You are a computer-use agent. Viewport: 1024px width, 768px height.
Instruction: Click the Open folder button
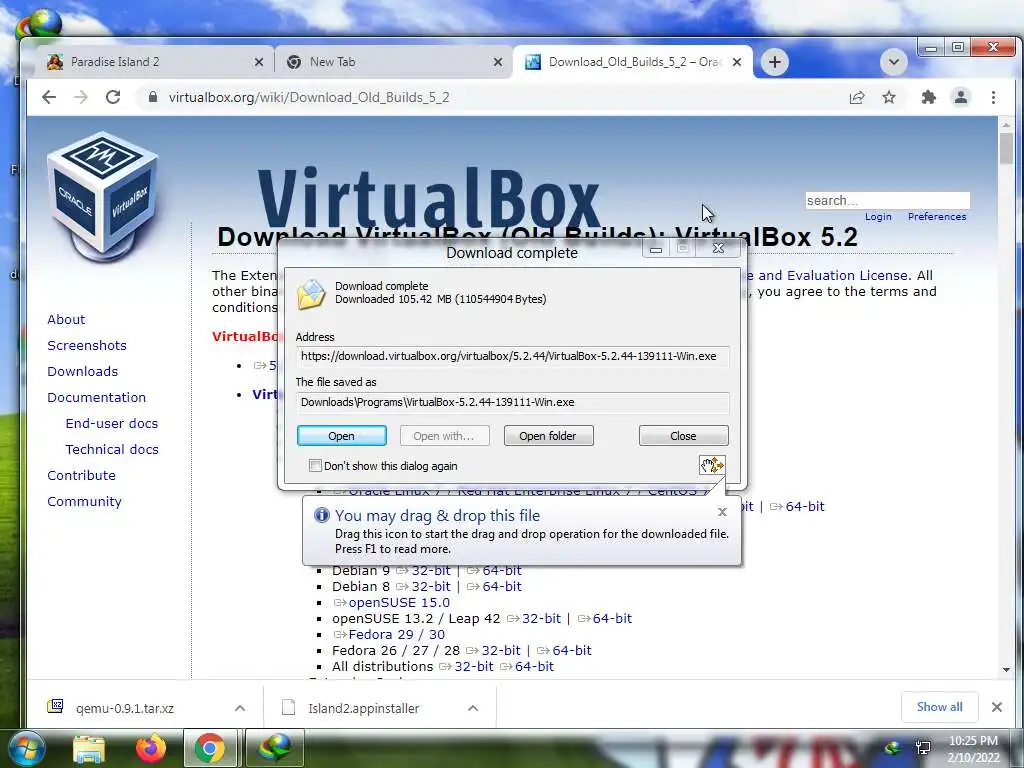pyautogui.click(x=549, y=436)
